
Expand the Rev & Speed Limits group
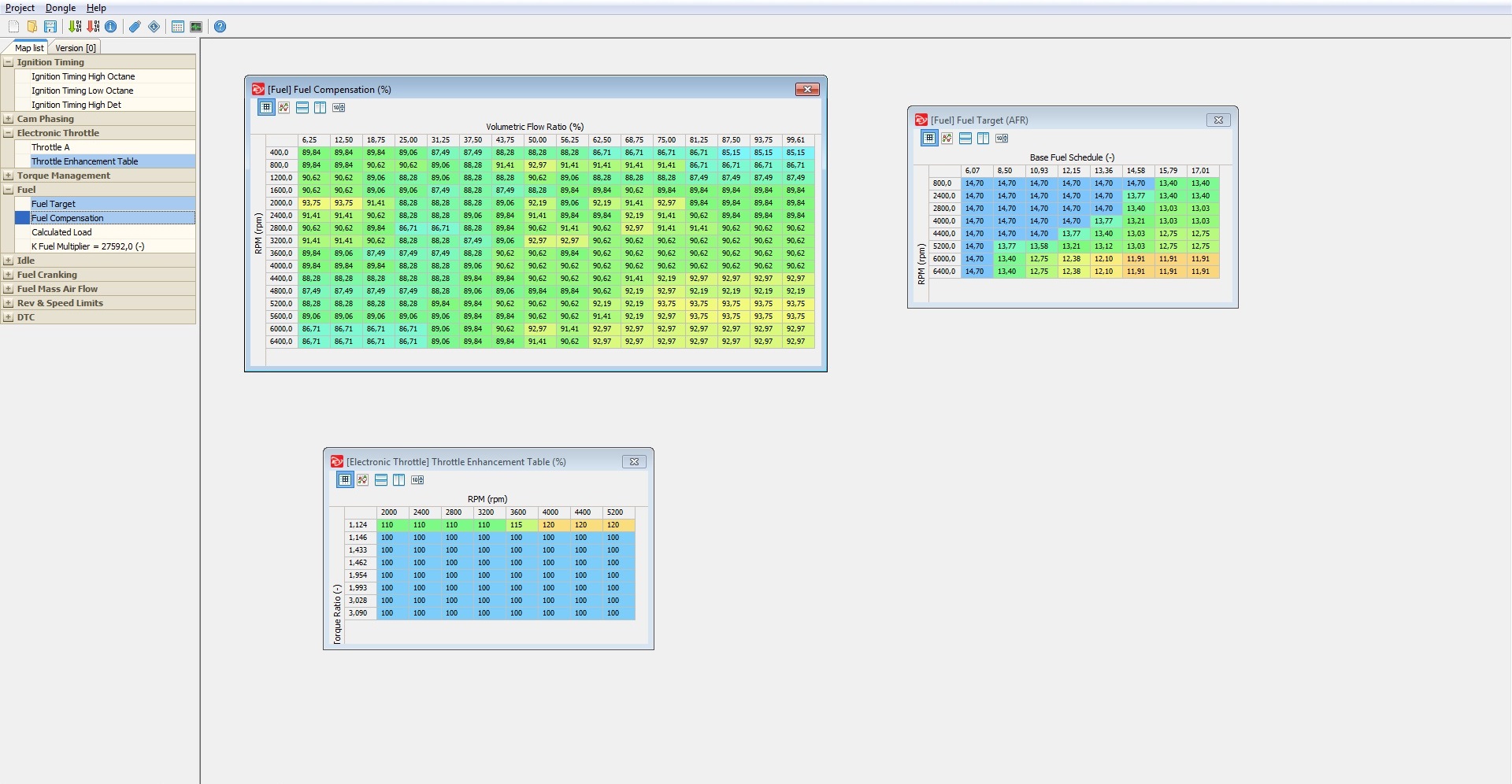[x=8, y=303]
